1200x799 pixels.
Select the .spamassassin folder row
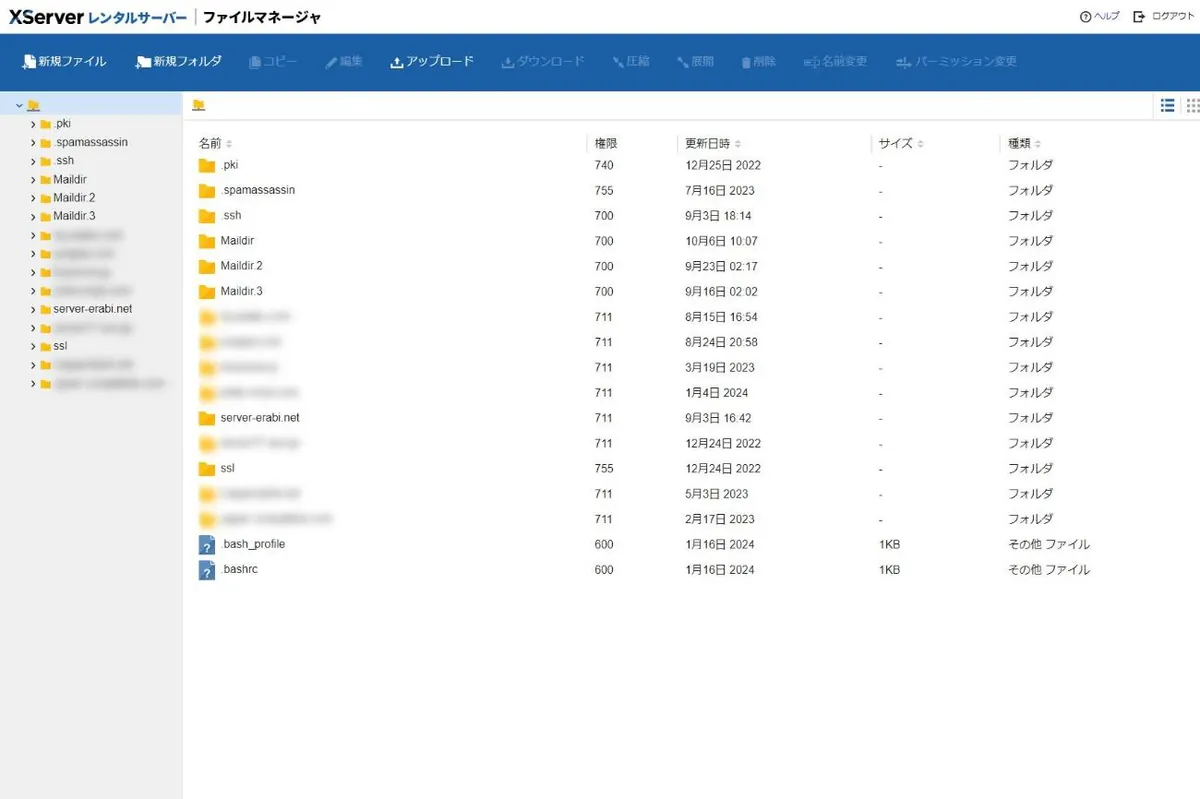tap(690, 191)
